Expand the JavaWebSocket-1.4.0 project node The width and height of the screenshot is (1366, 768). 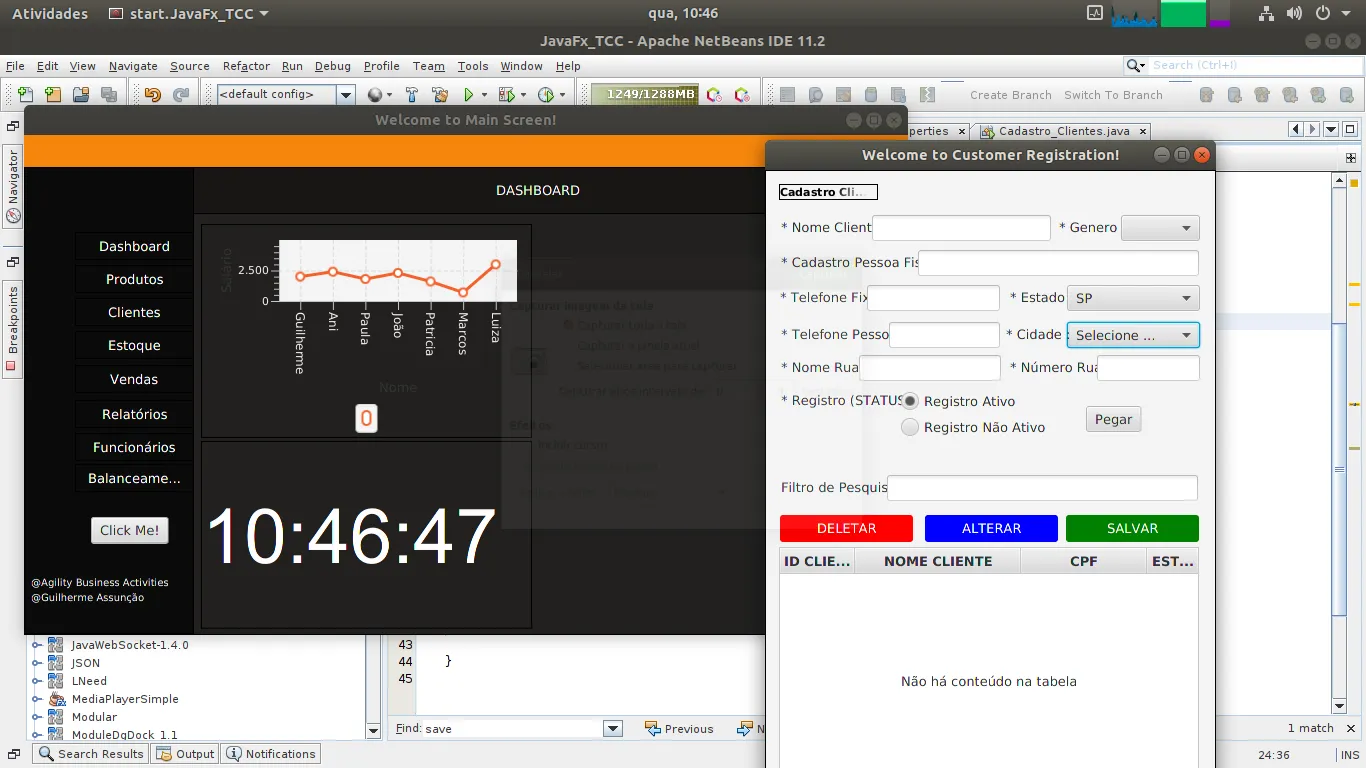coord(38,645)
